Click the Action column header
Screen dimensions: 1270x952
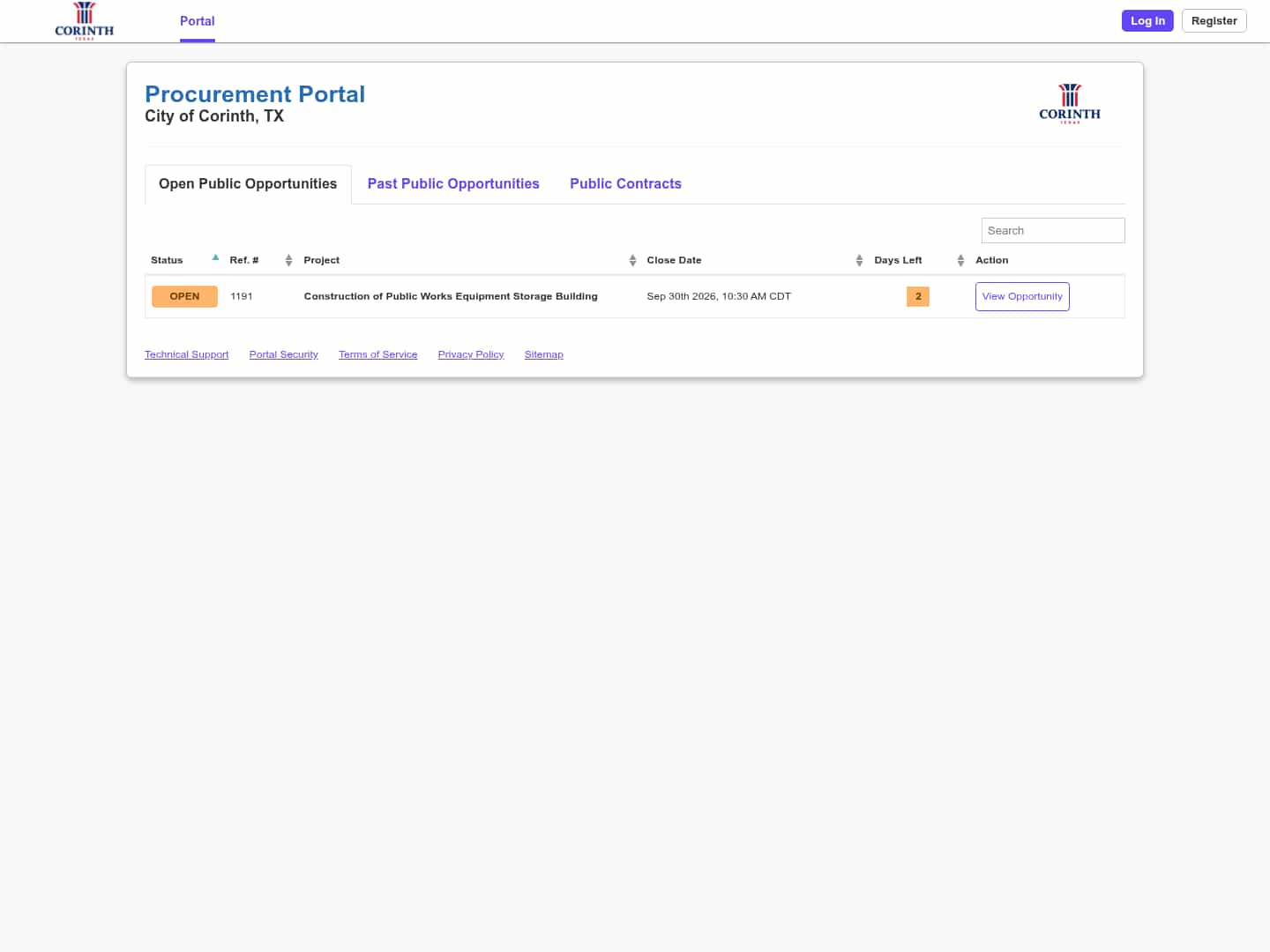coord(991,260)
